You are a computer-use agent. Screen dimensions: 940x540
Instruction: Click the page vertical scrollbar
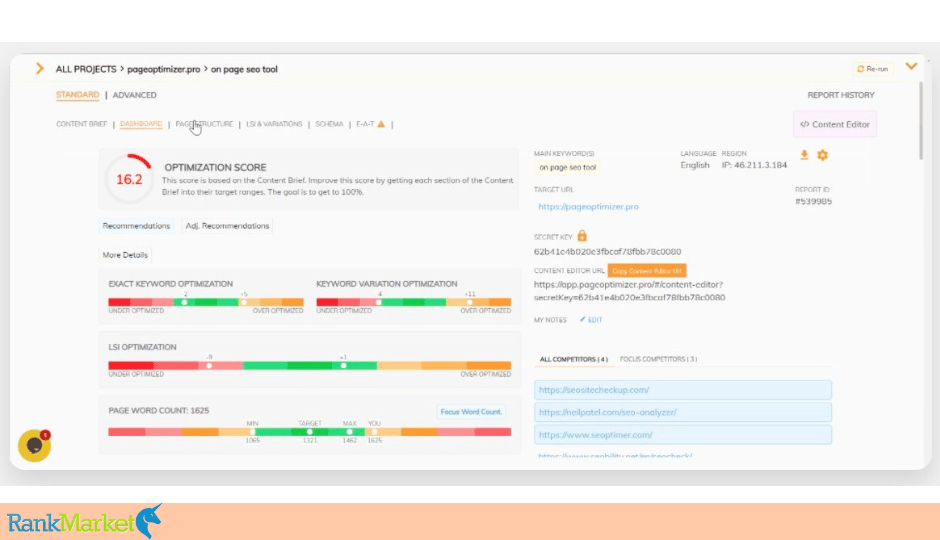tap(921, 120)
